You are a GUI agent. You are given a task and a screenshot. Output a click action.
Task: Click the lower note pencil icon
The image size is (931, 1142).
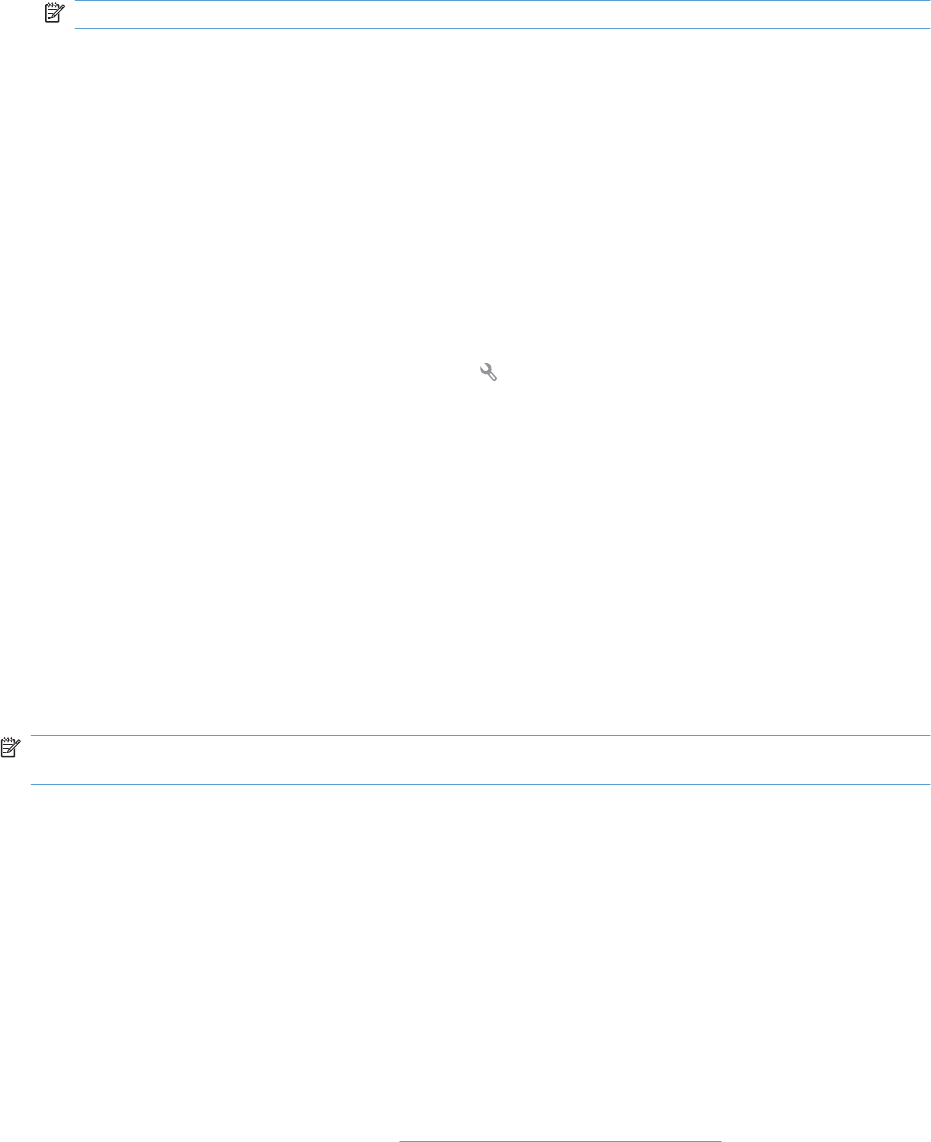[x=11, y=747]
